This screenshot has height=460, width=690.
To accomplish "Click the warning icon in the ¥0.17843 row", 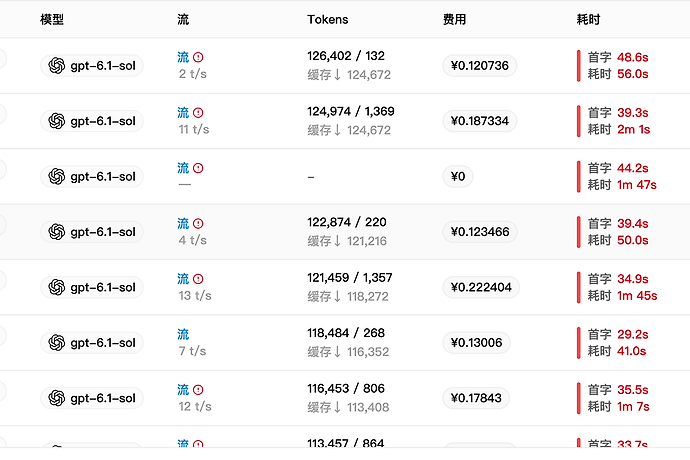I will [198, 390].
